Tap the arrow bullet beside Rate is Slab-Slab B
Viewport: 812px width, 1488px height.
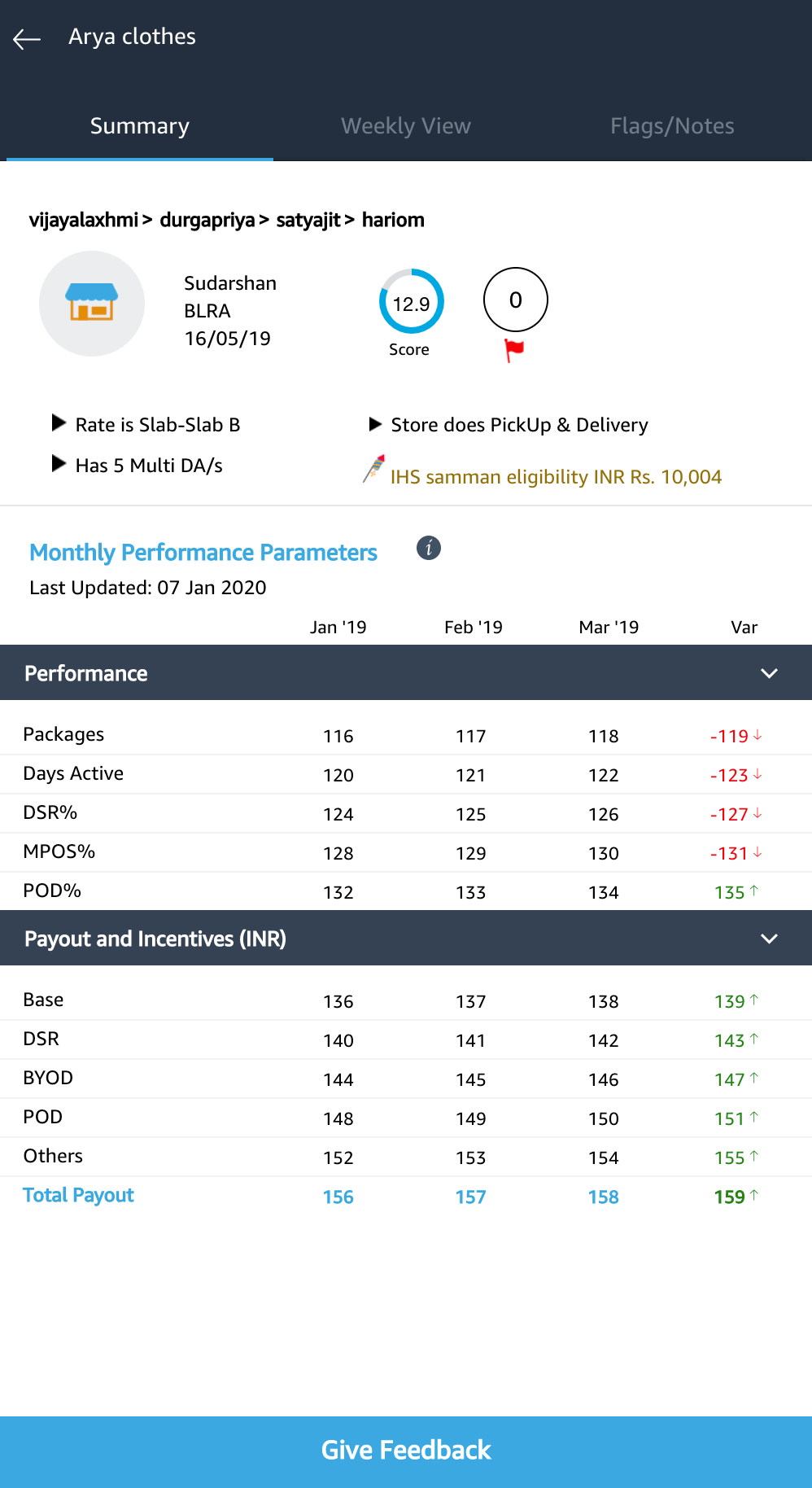(x=59, y=423)
